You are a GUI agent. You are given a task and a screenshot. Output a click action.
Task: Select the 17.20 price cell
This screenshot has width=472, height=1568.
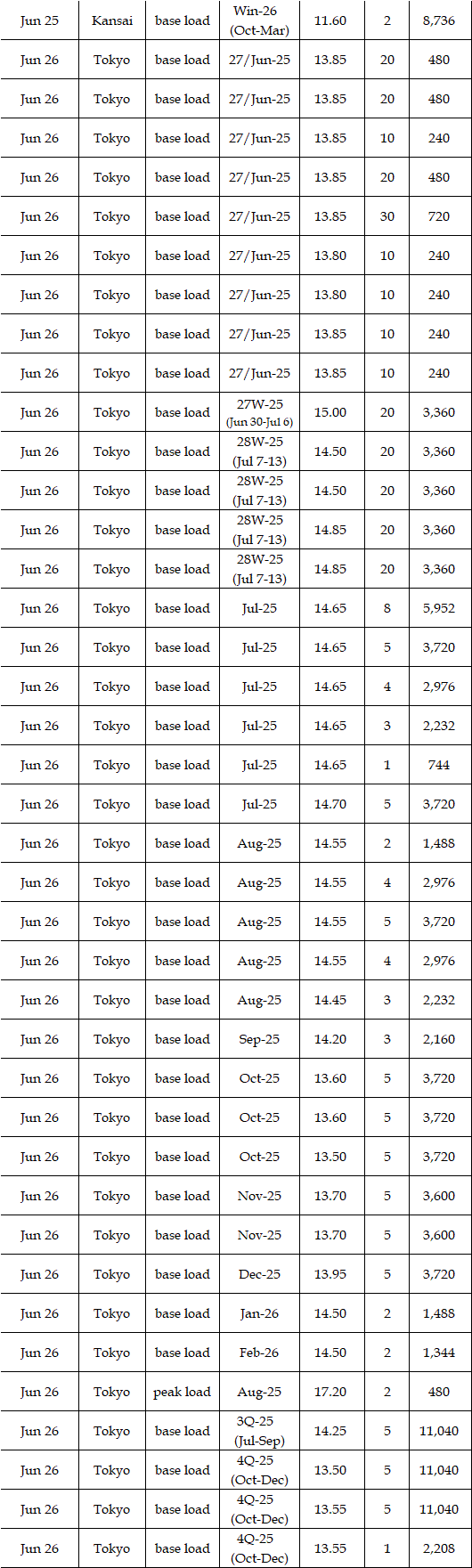point(330,1392)
